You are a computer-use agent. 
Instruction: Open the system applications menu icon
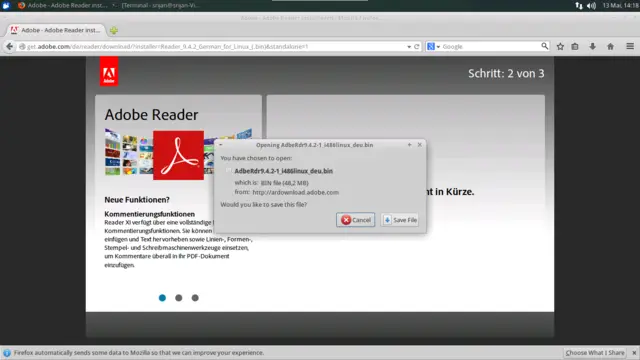tap(6, 5)
